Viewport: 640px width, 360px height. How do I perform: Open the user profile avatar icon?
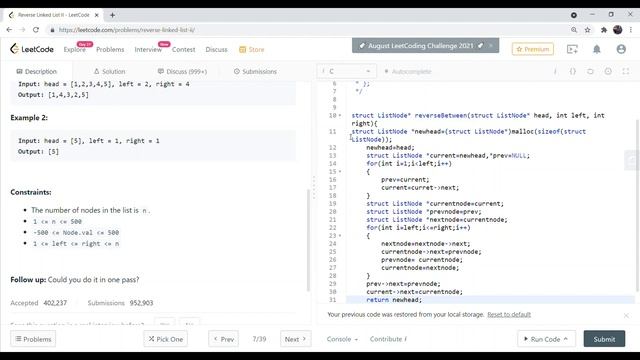621,49
